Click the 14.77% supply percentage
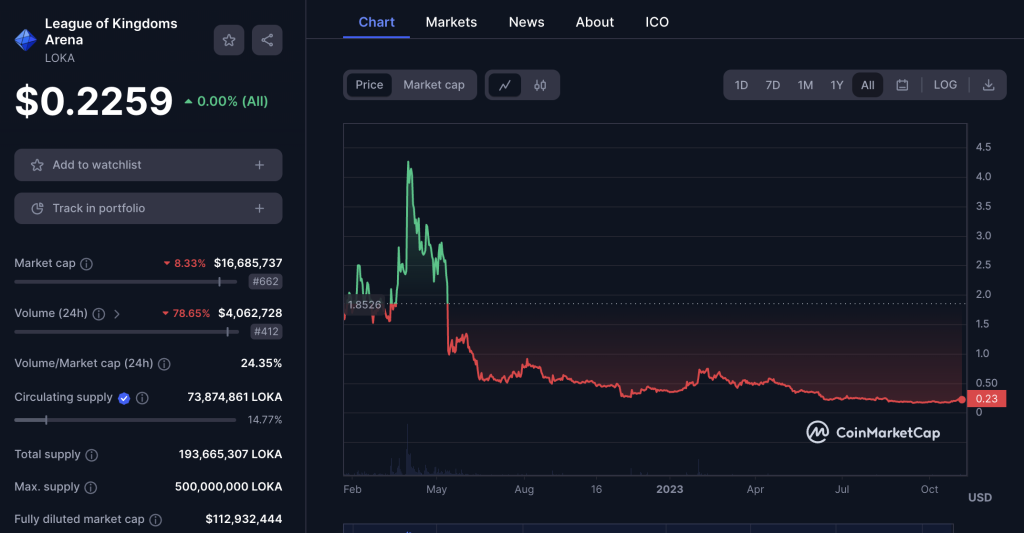 [x=264, y=420]
